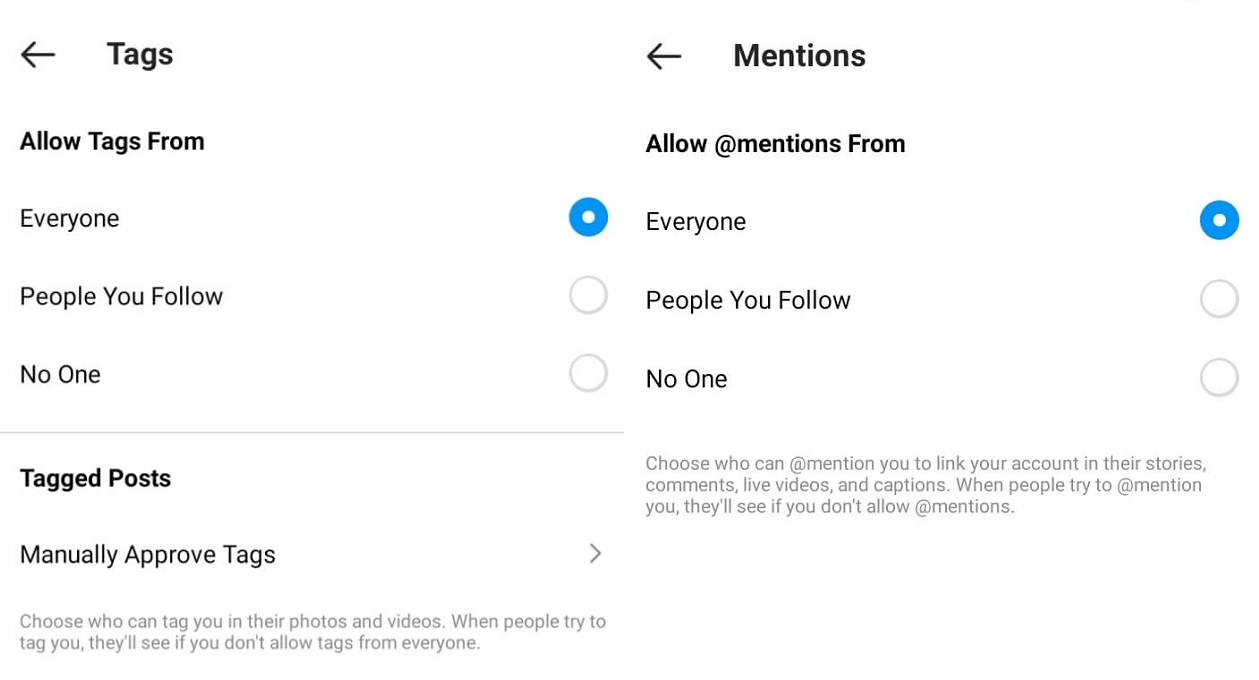Tap the 'Everyone' text label under Allow Tags From
Screen dimensions: 1259x680
[x=70, y=218]
